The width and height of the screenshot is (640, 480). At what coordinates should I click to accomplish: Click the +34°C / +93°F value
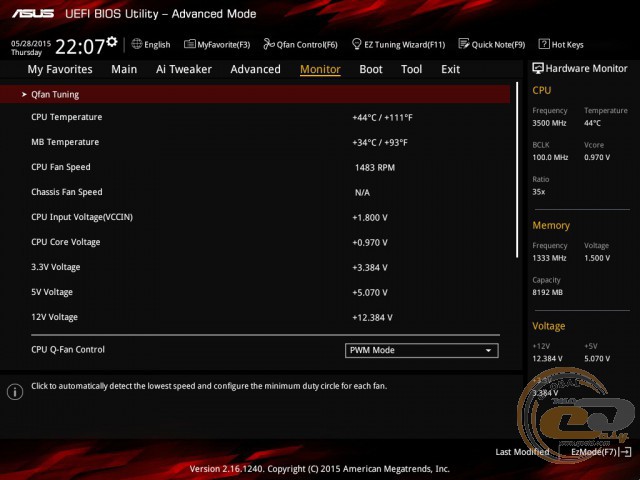click(x=380, y=142)
